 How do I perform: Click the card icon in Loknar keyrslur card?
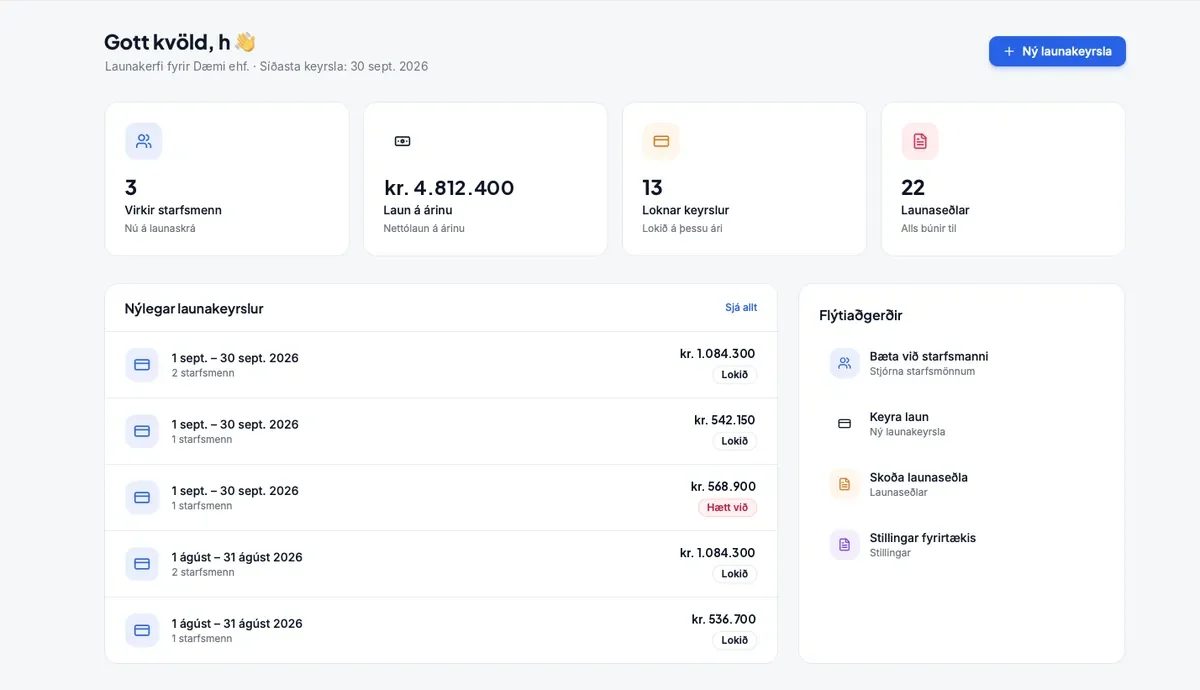(x=660, y=141)
